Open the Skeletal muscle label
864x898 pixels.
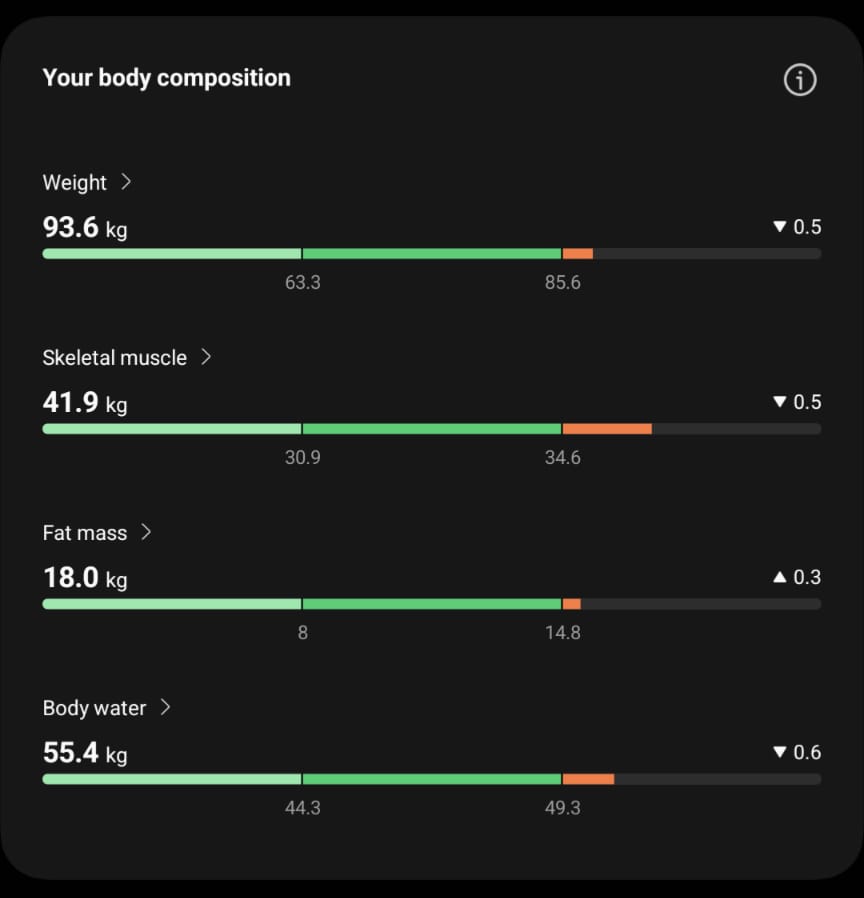(114, 358)
